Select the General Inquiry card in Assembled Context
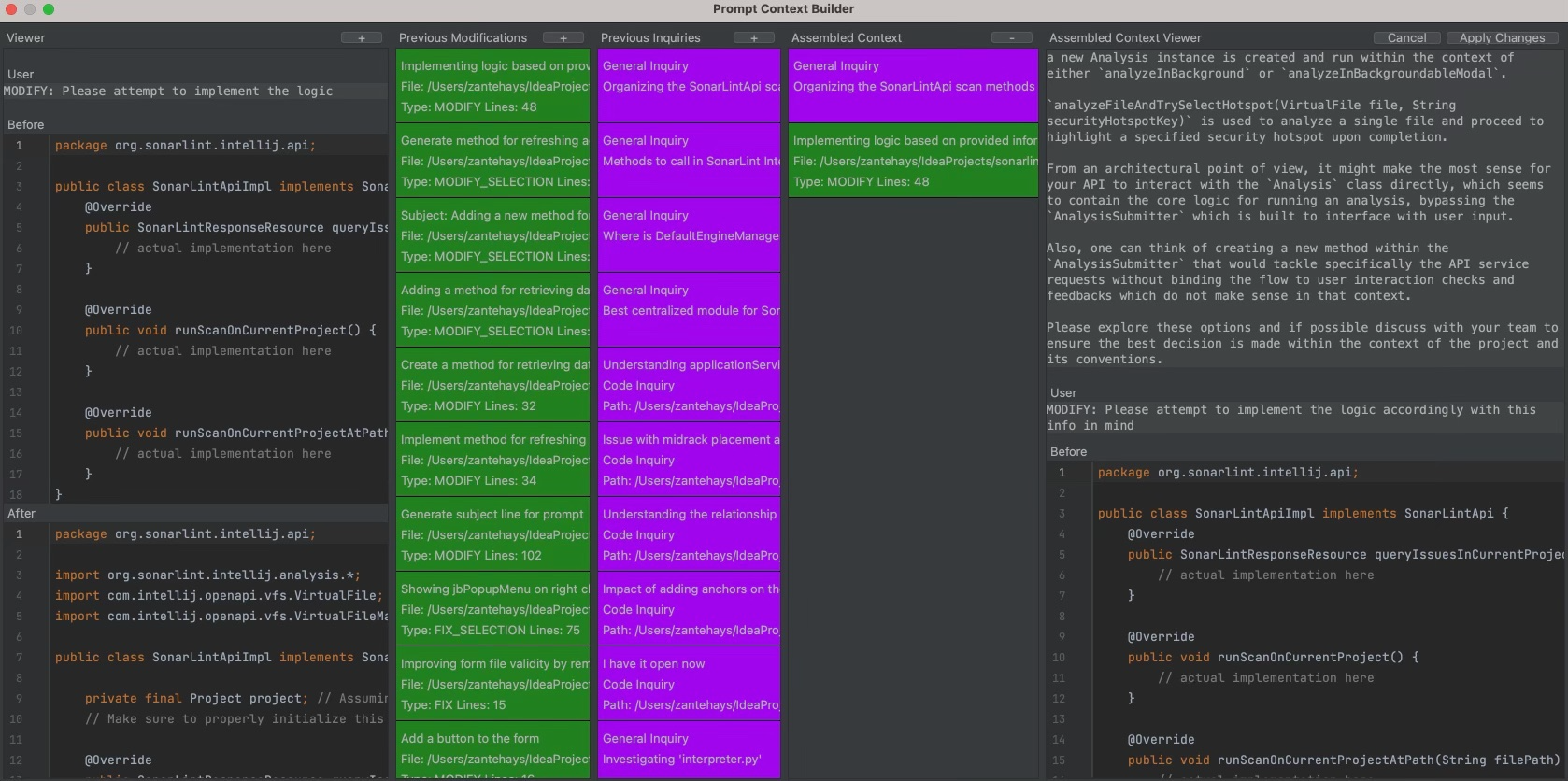1568x781 pixels. tap(913, 86)
